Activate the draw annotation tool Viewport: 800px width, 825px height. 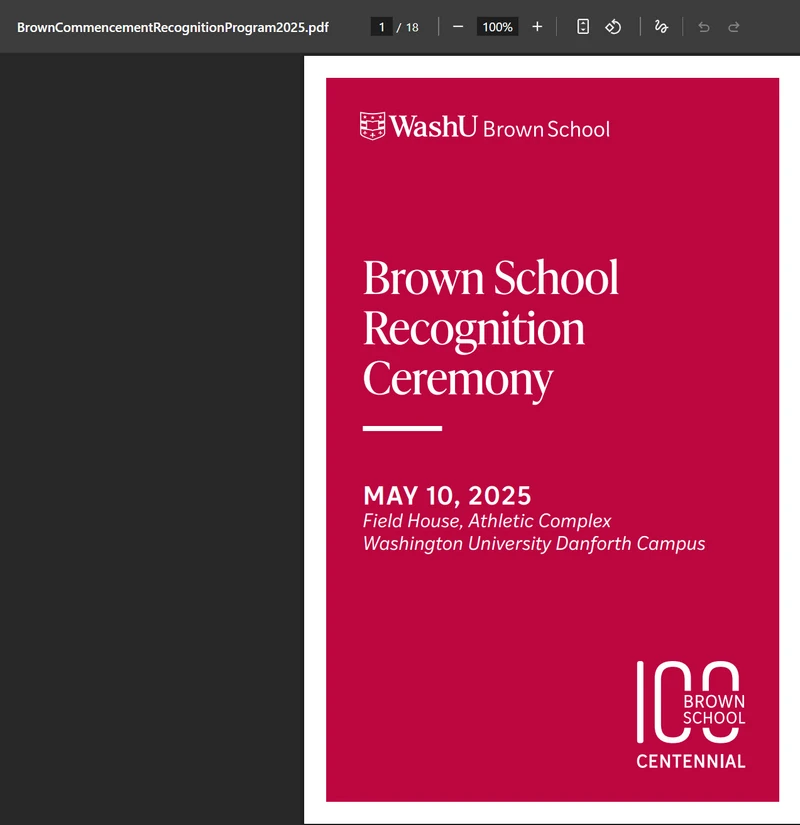[x=661, y=27]
